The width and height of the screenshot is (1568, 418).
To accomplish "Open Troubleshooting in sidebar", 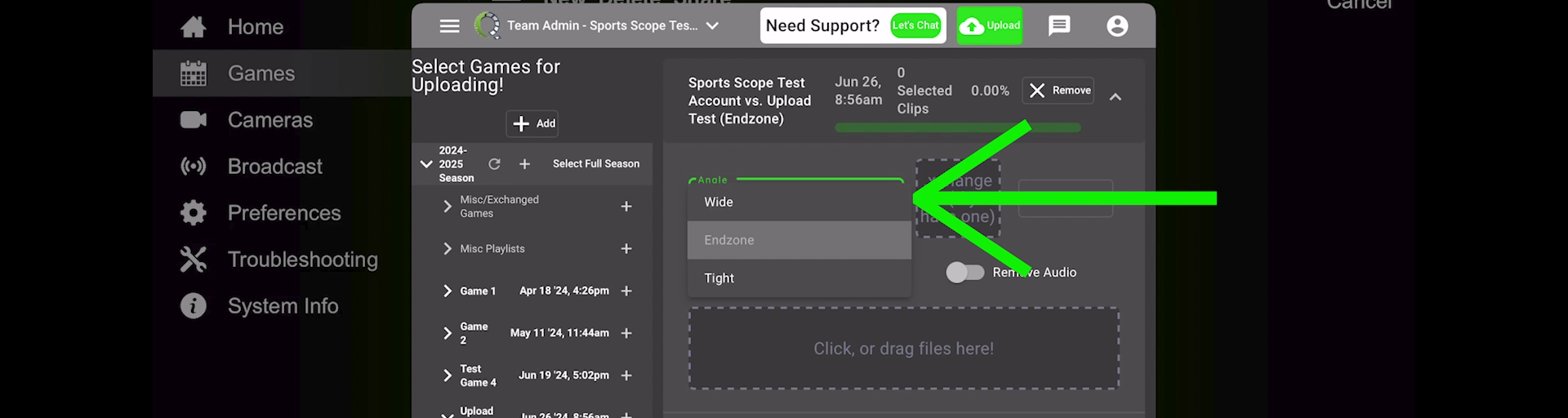I will tap(303, 260).
